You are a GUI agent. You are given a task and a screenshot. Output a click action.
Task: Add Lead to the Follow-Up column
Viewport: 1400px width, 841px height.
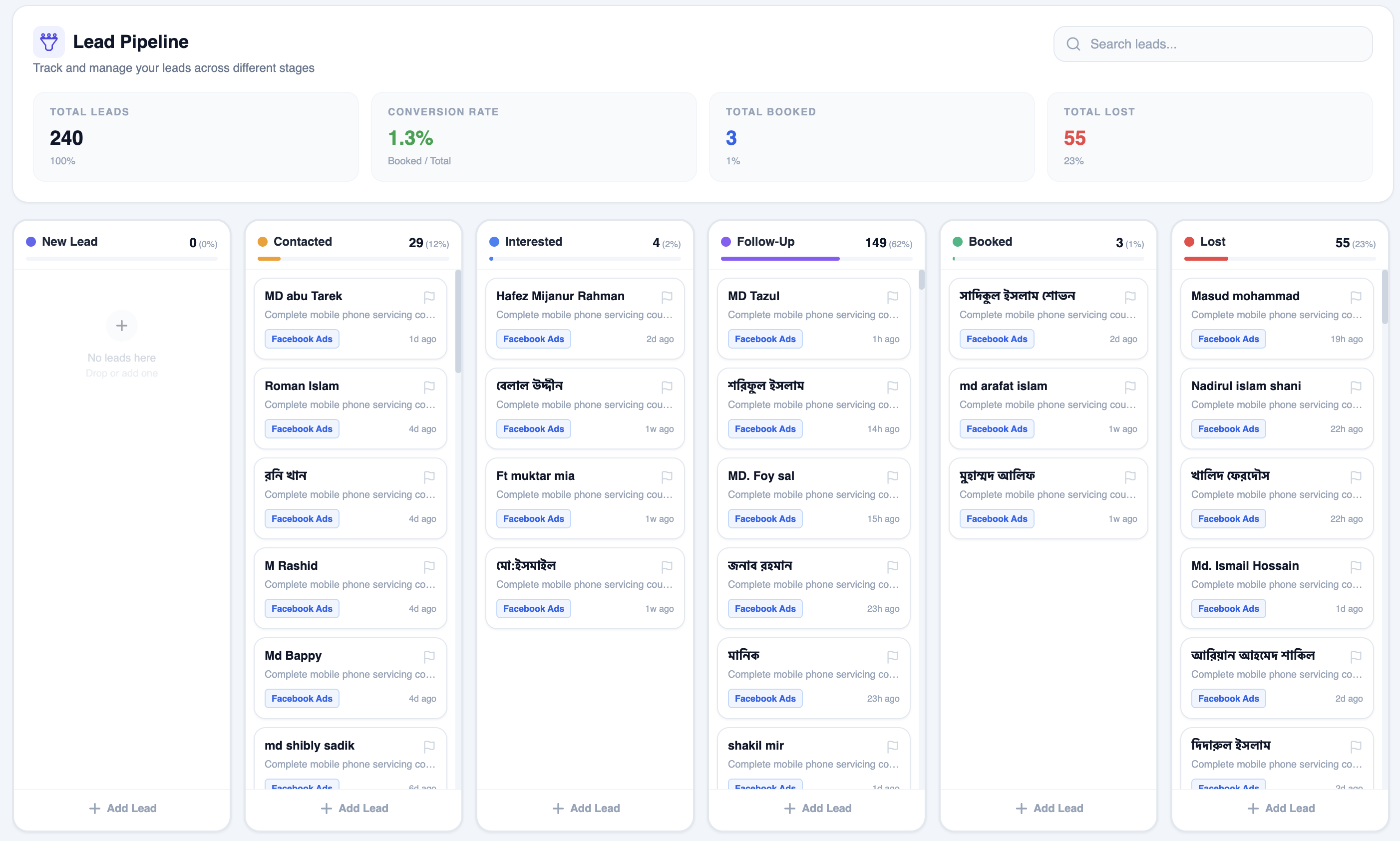pyautogui.click(x=817, y=808)
